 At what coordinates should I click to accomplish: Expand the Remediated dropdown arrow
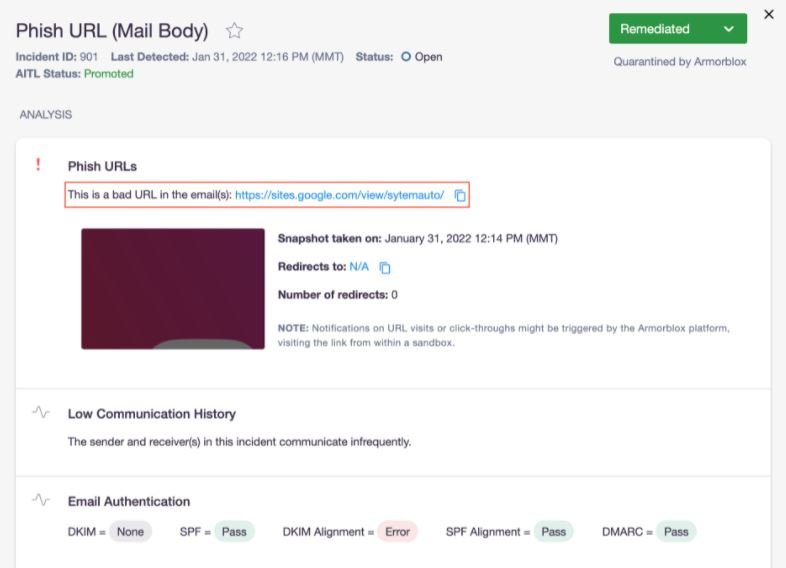(x=729, y=29)
